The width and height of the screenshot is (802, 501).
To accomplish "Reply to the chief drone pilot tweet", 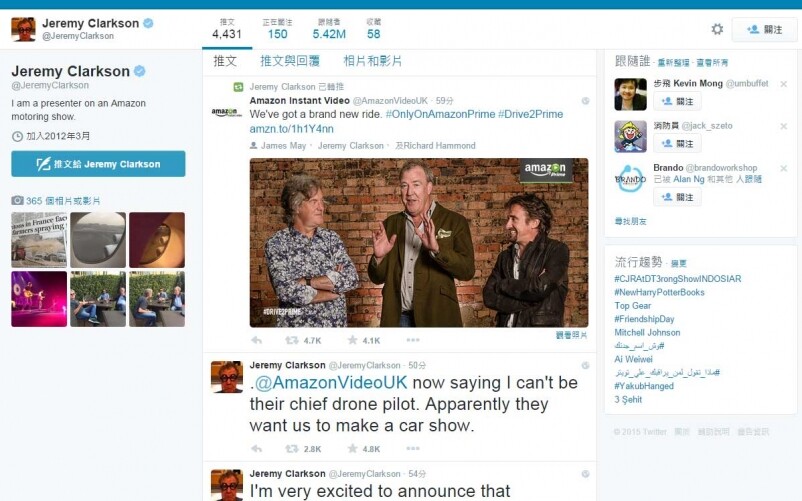I will click(257, 449).
